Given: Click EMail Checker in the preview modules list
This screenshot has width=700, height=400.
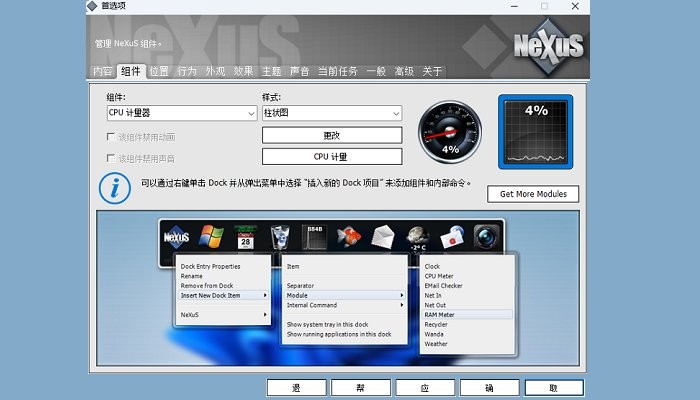Looking at the screenshot, I should click(443, 286).
